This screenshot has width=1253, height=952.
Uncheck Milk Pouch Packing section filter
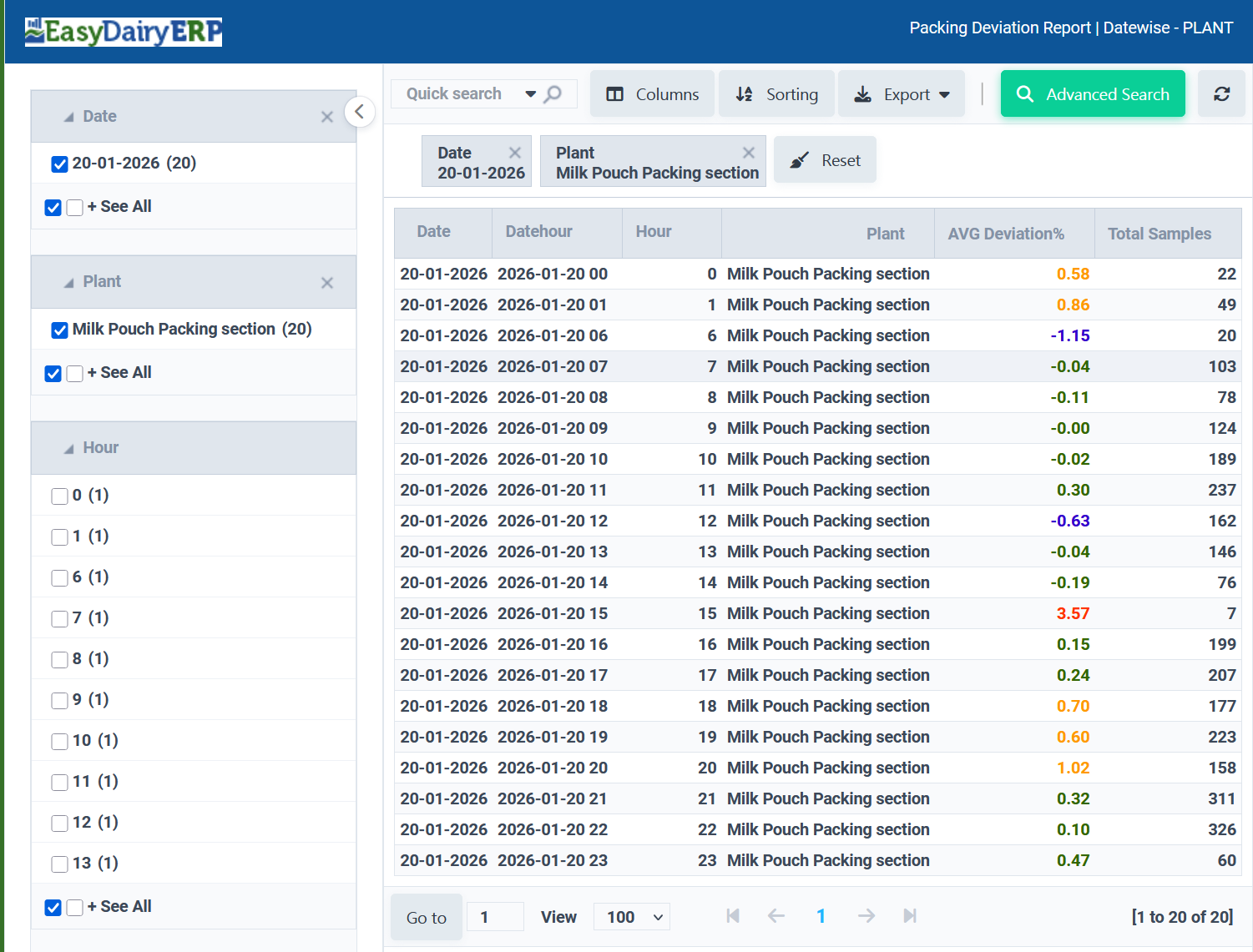[59, 330]
